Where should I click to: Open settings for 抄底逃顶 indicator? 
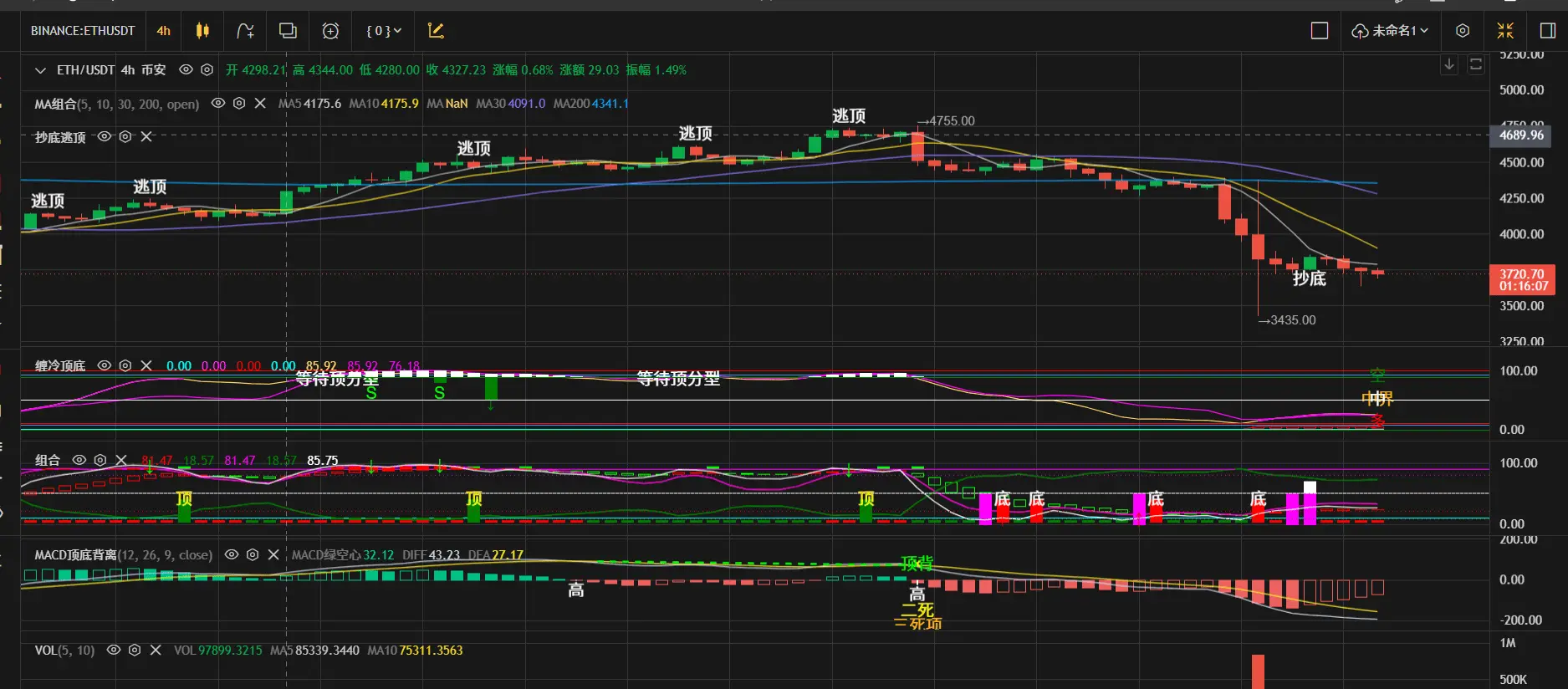click(125, 136)
